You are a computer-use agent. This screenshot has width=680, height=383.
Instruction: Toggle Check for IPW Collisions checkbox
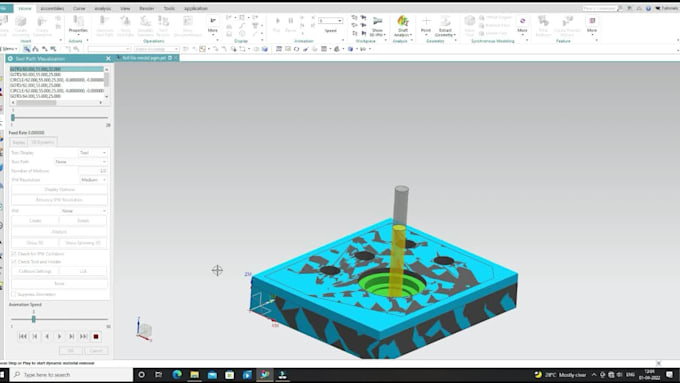pos(13,254)
